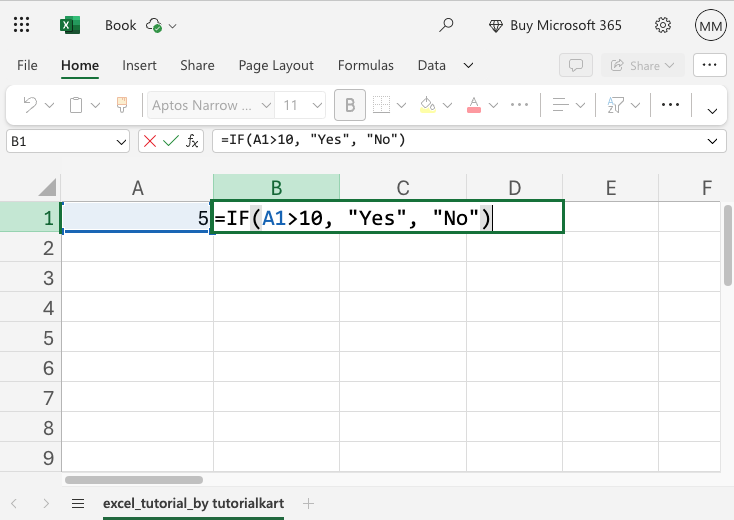Cancel the formula with the red X
Image resolution: width=734 pixels, height=520 pixels.
[149, 141]
